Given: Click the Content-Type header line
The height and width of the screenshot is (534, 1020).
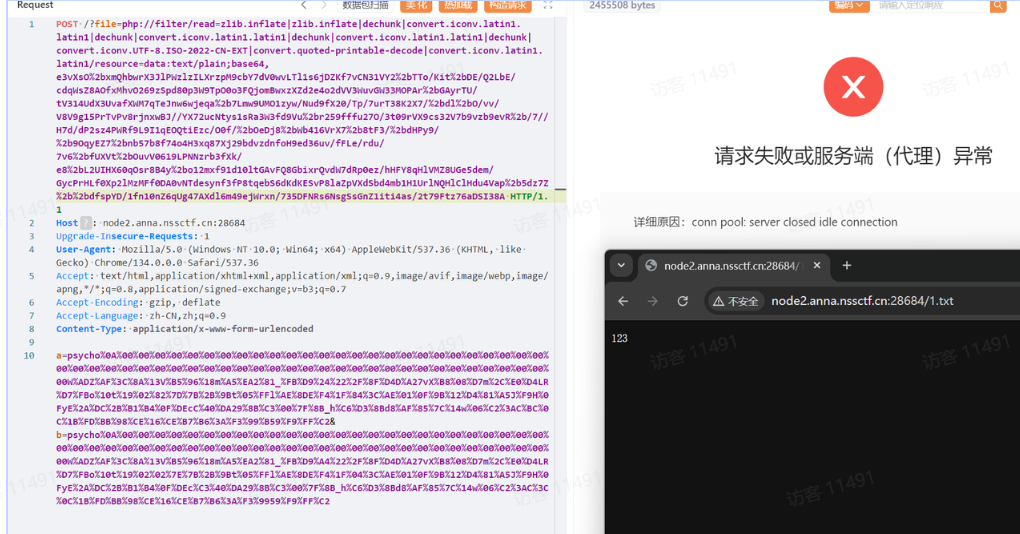Looking at the screenshot, I should tap(185, 328).
